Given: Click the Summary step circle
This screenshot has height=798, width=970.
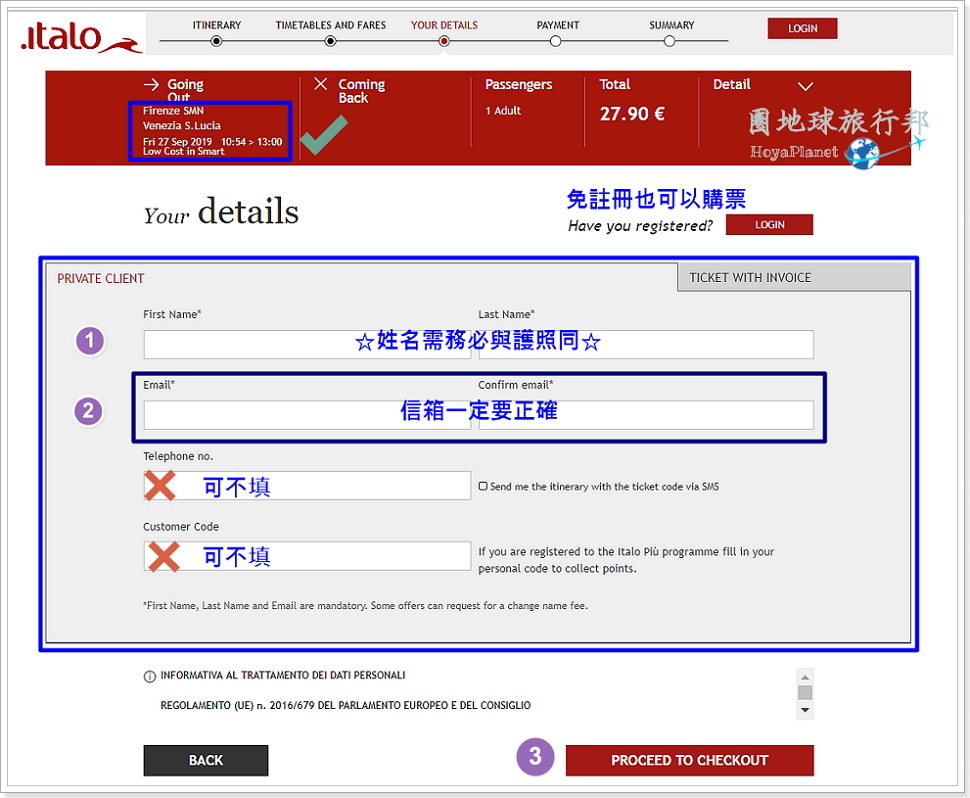Looking at the screenshot, I should point(669,41).
